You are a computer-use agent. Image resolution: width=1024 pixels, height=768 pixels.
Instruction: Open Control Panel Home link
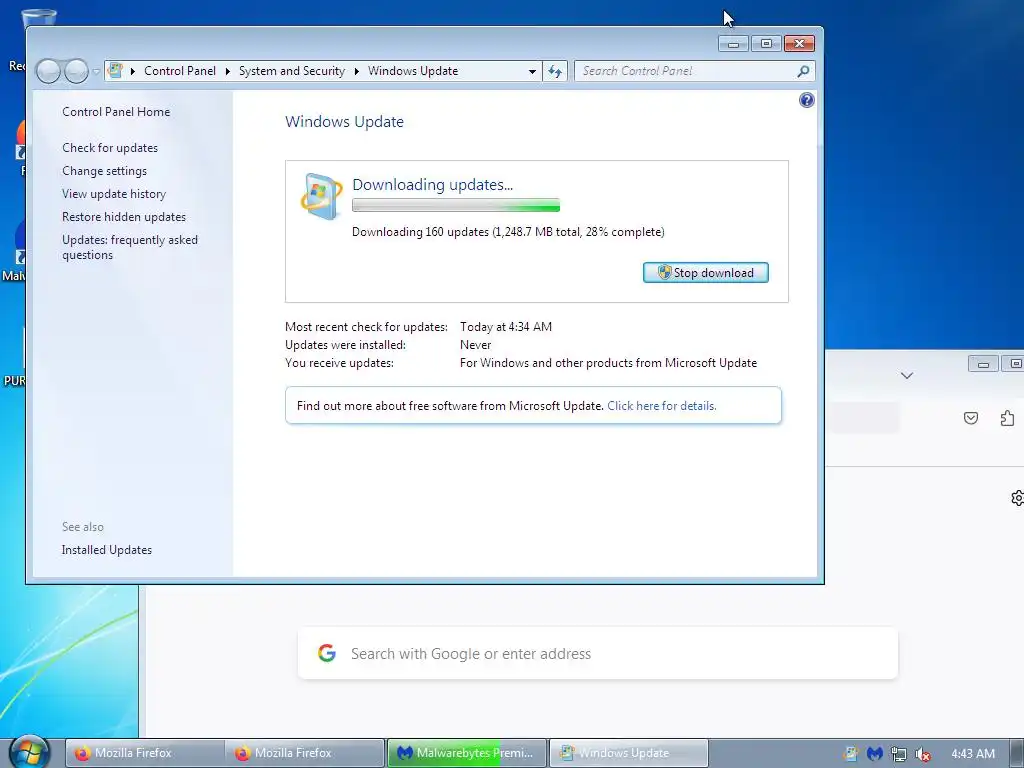point(116,112)
